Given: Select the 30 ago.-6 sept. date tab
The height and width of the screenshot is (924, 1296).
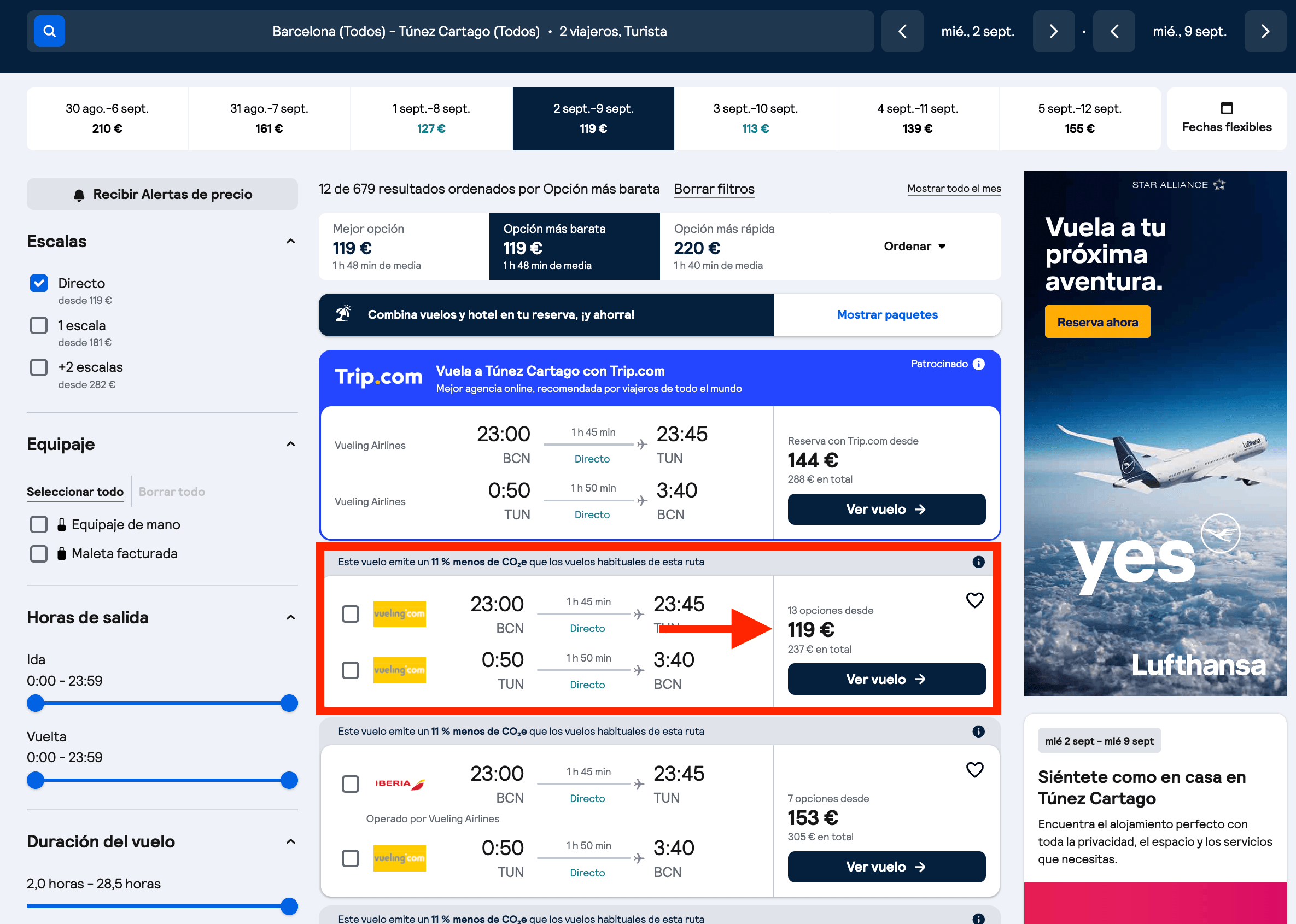Looking at the screenshot, I should [107, 118].
